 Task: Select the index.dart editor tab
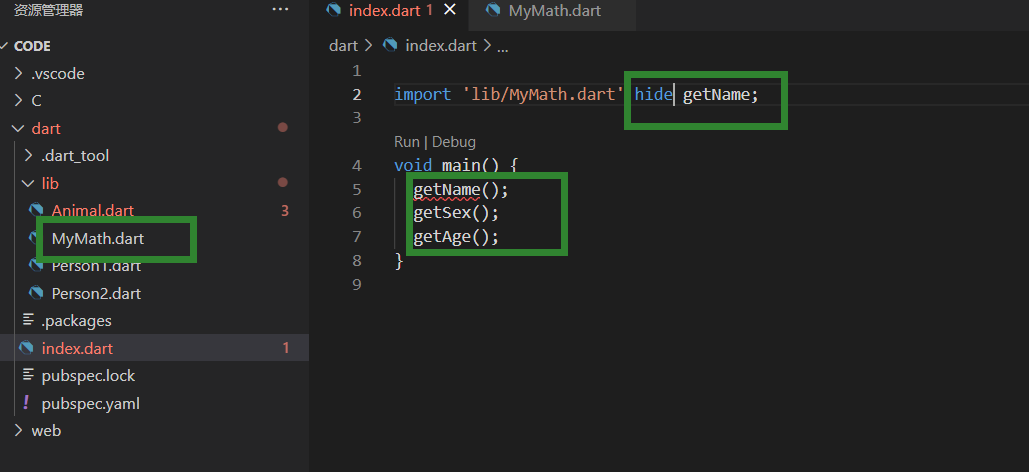389,11
